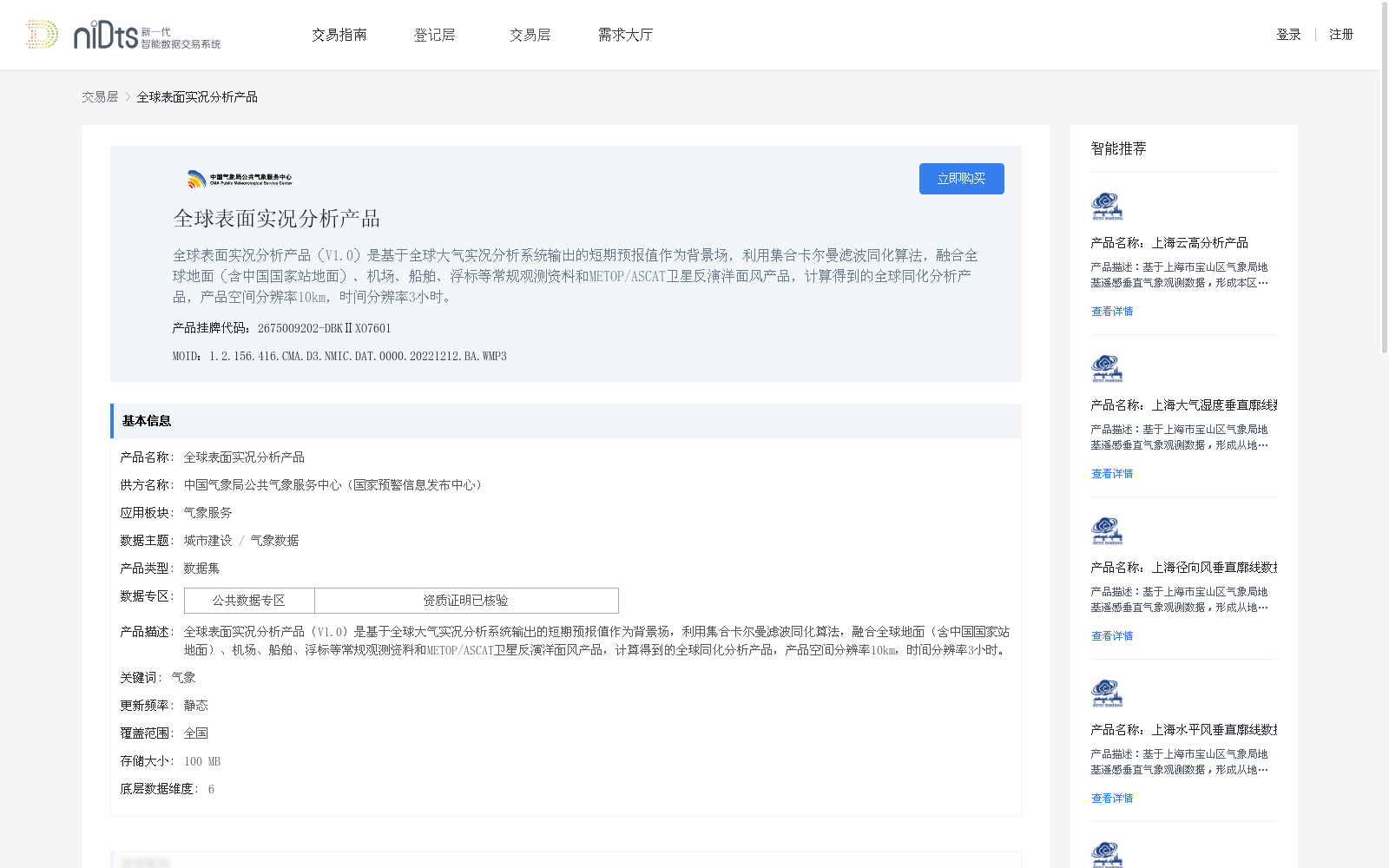Click the 数据集 product type value
Viewport: 1389px width, 868px height.
(202, 569)
